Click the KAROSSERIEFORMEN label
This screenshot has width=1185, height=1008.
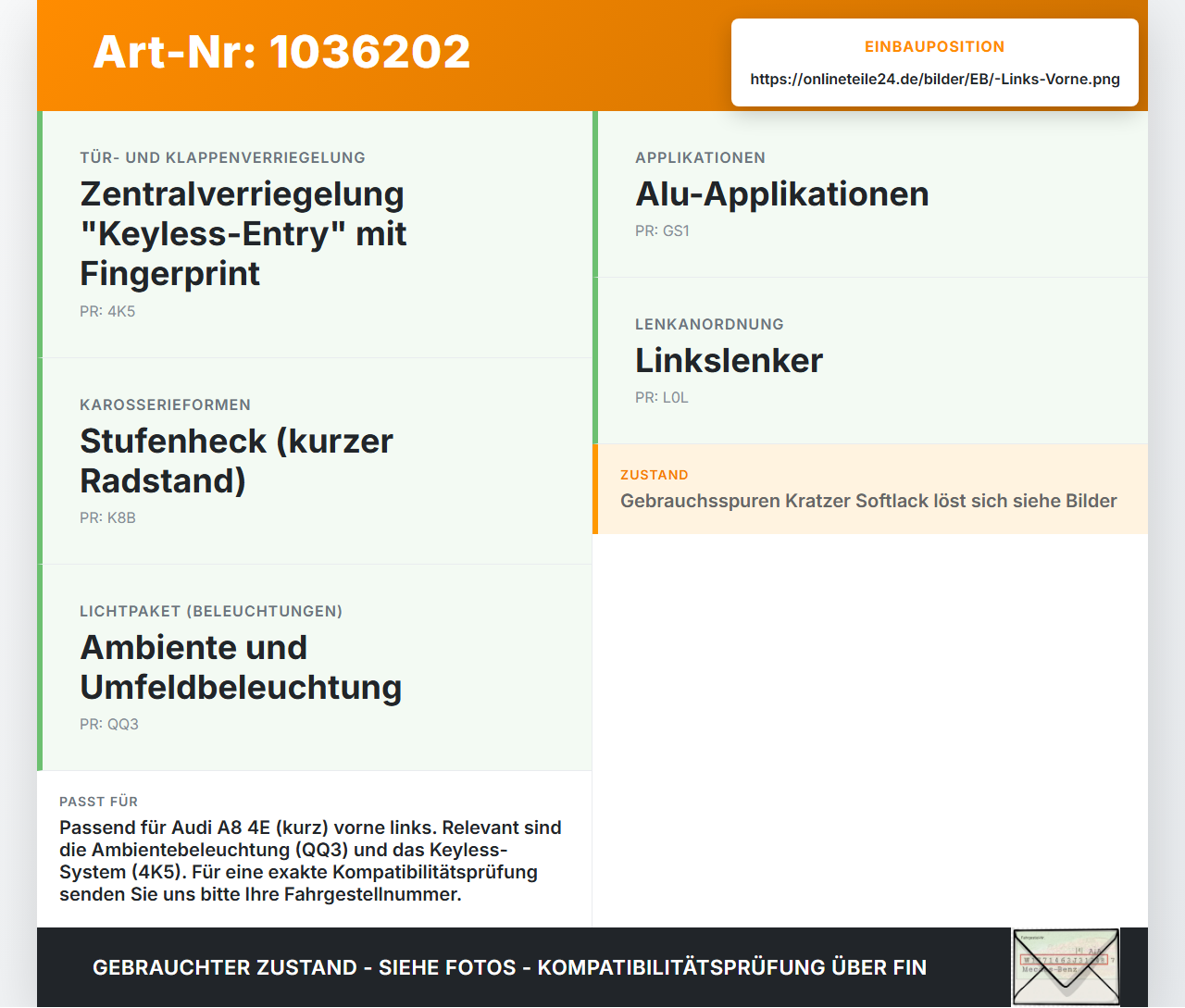point(165,404)
